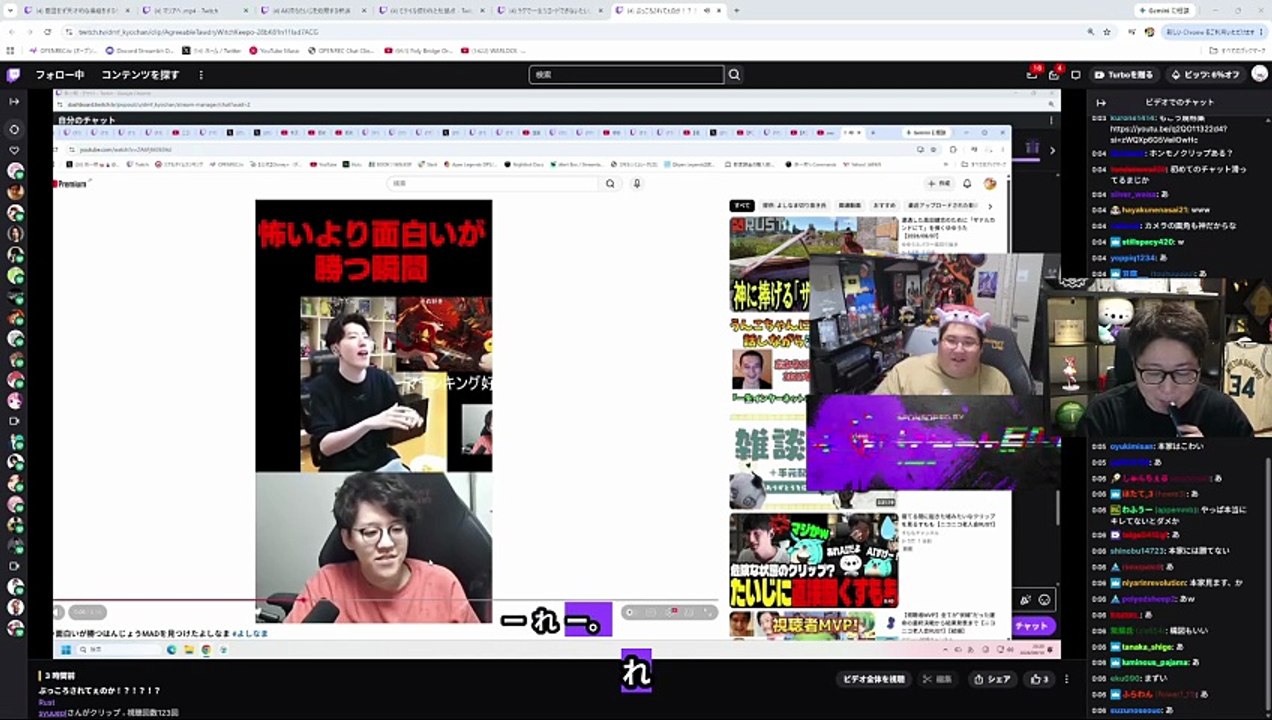Click username shinobu14723 in chat
Screen dimensions: 1272x720
[x=1138, y=551]
